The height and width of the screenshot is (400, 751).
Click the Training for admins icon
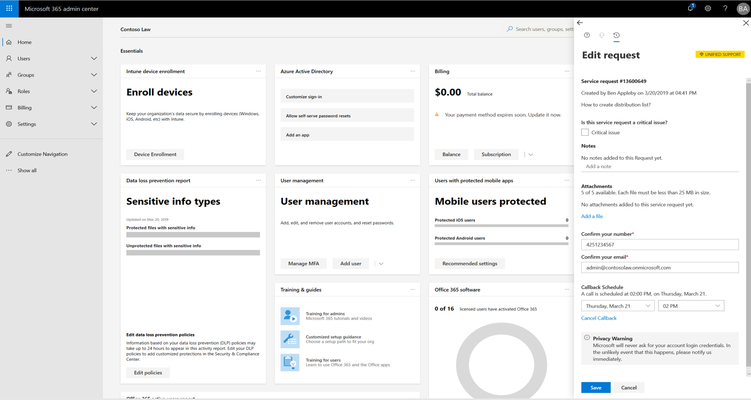tap(290, 316)
